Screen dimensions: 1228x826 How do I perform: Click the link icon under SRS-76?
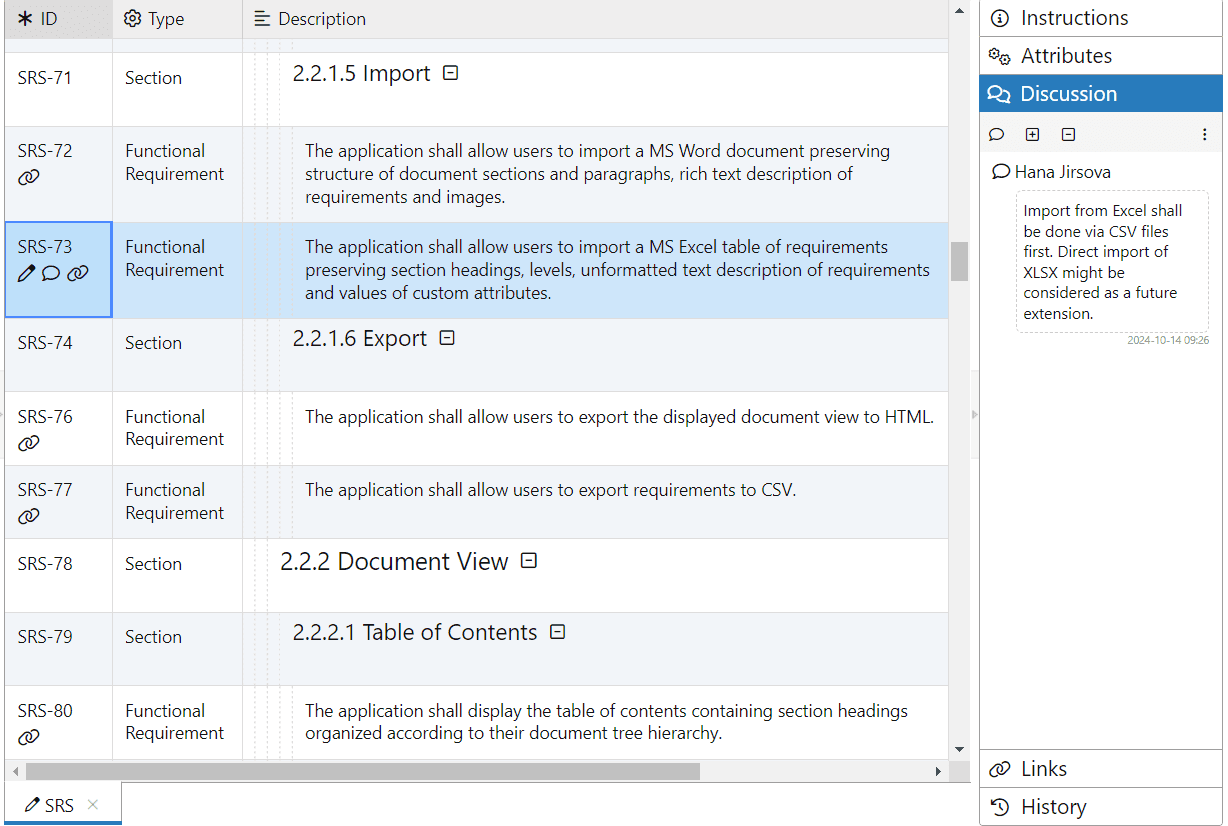29,443
